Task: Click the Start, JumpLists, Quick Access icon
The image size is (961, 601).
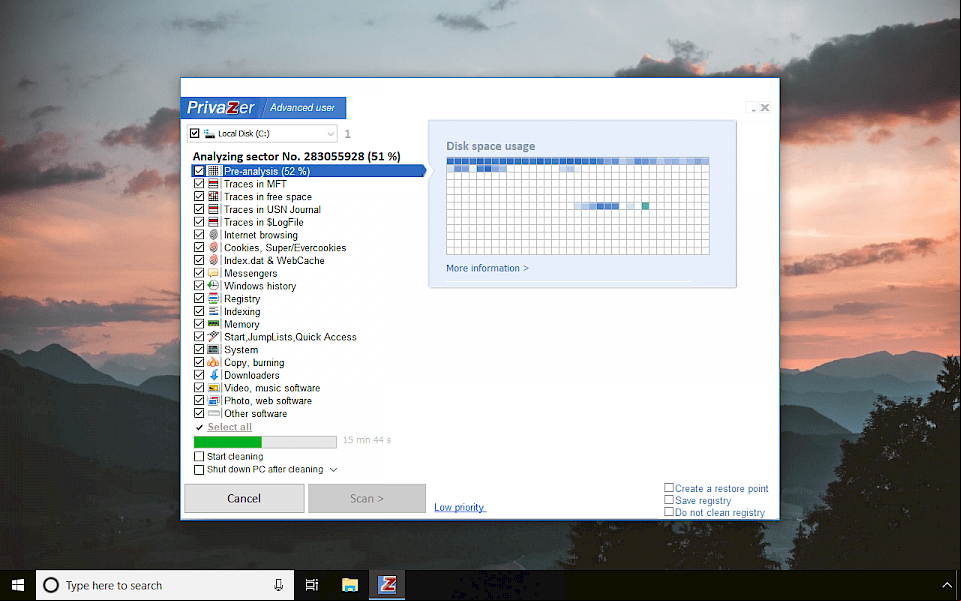Action: point(213,336)
